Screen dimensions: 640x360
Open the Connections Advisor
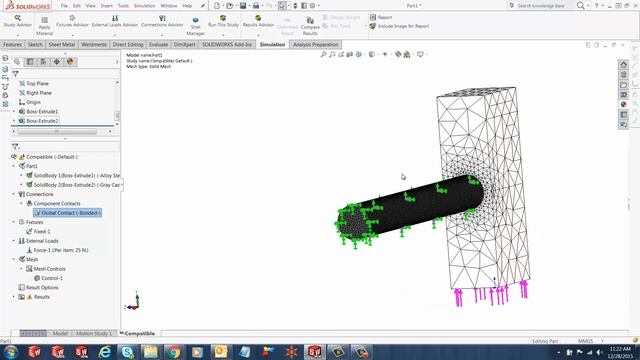tap(162, 21)
